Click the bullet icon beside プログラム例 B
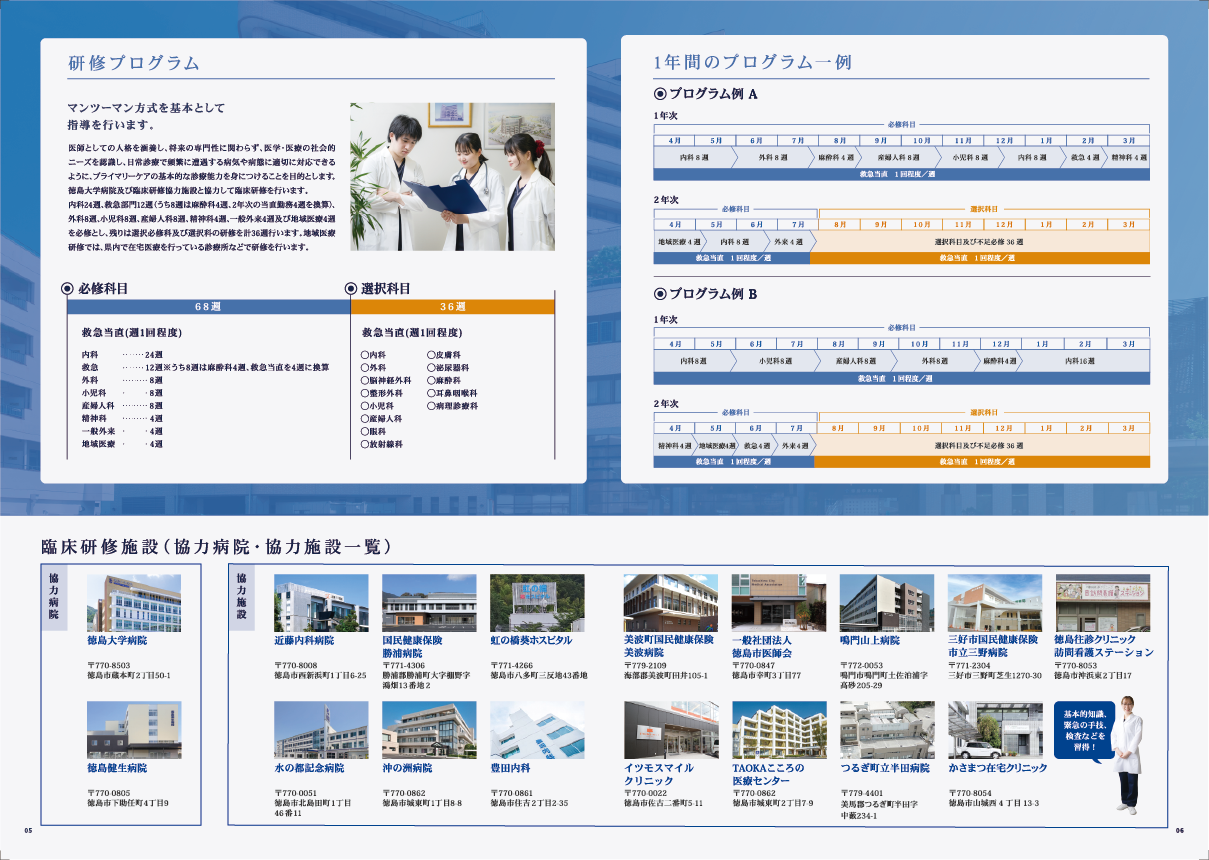This screenshot has width=1209, height=860. tap(659, 294)
